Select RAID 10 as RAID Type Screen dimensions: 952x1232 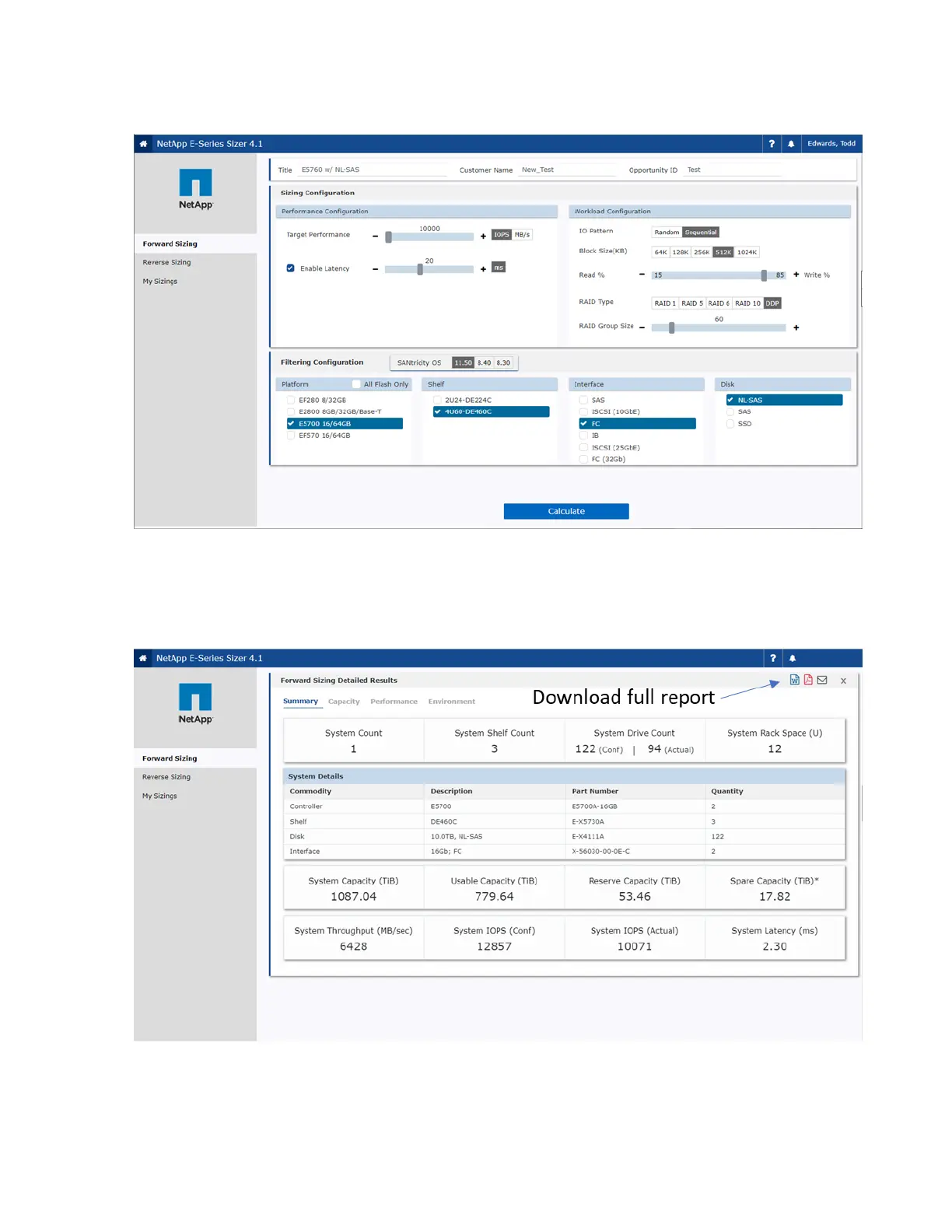[747, 303]
